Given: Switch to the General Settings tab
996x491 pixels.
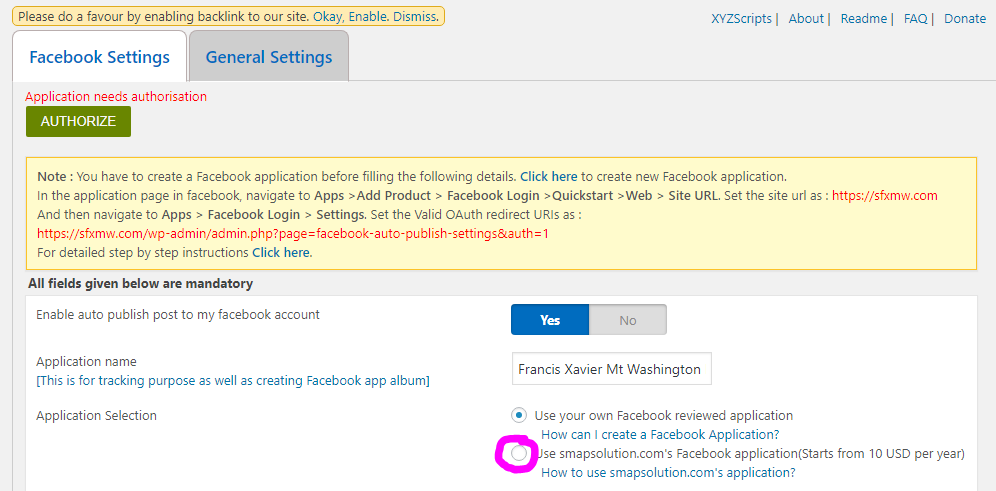Looking at the screenshot, I should pos(268,57).
